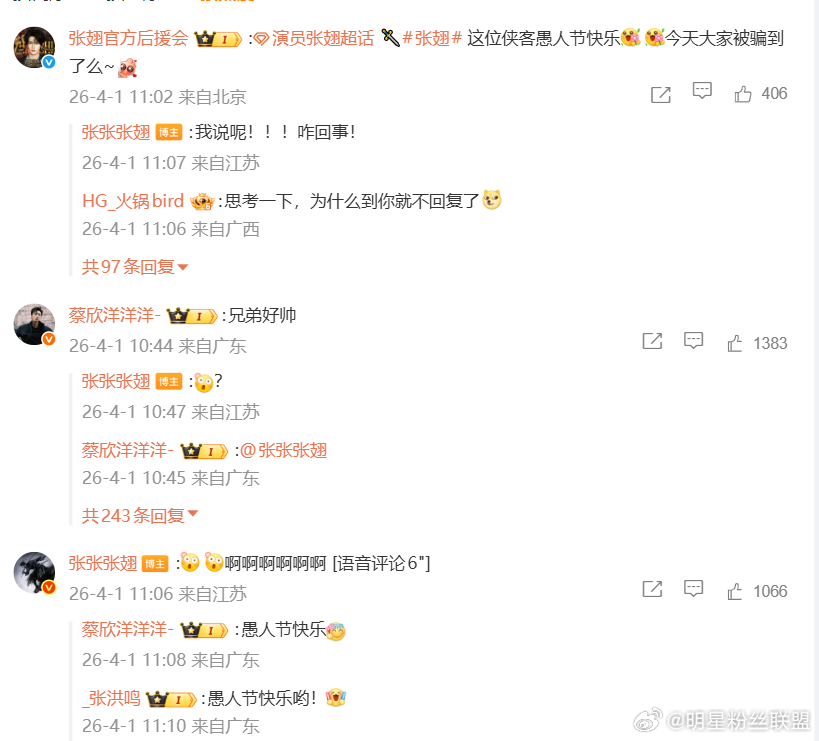Play the 语音评论 6" voice comment
This screenshot has height=741, width=819.
[x=381, y=563]
